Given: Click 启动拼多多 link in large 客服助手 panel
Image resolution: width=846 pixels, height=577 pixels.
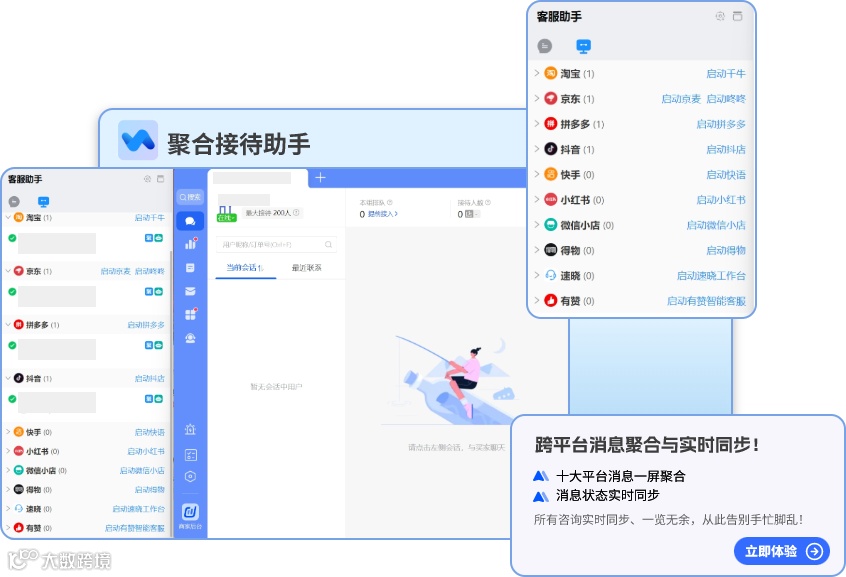Looking at the screenshot, I should click(721, 124).
